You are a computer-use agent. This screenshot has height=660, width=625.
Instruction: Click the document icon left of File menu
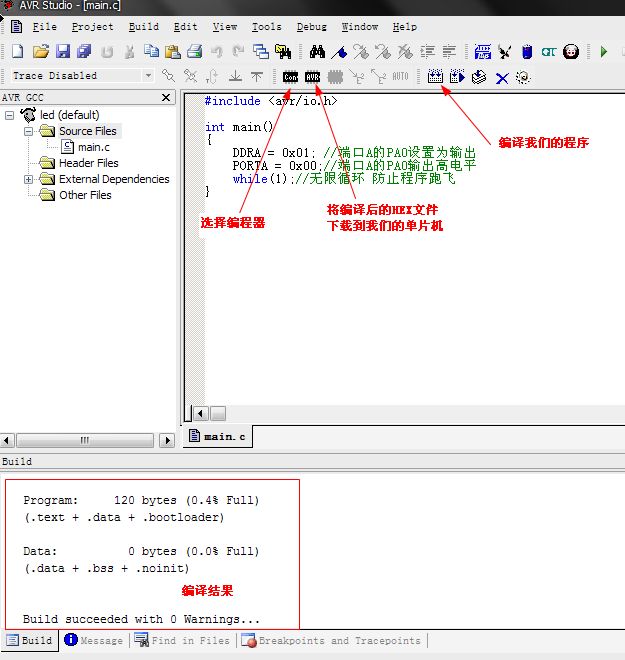coord(16,27)
